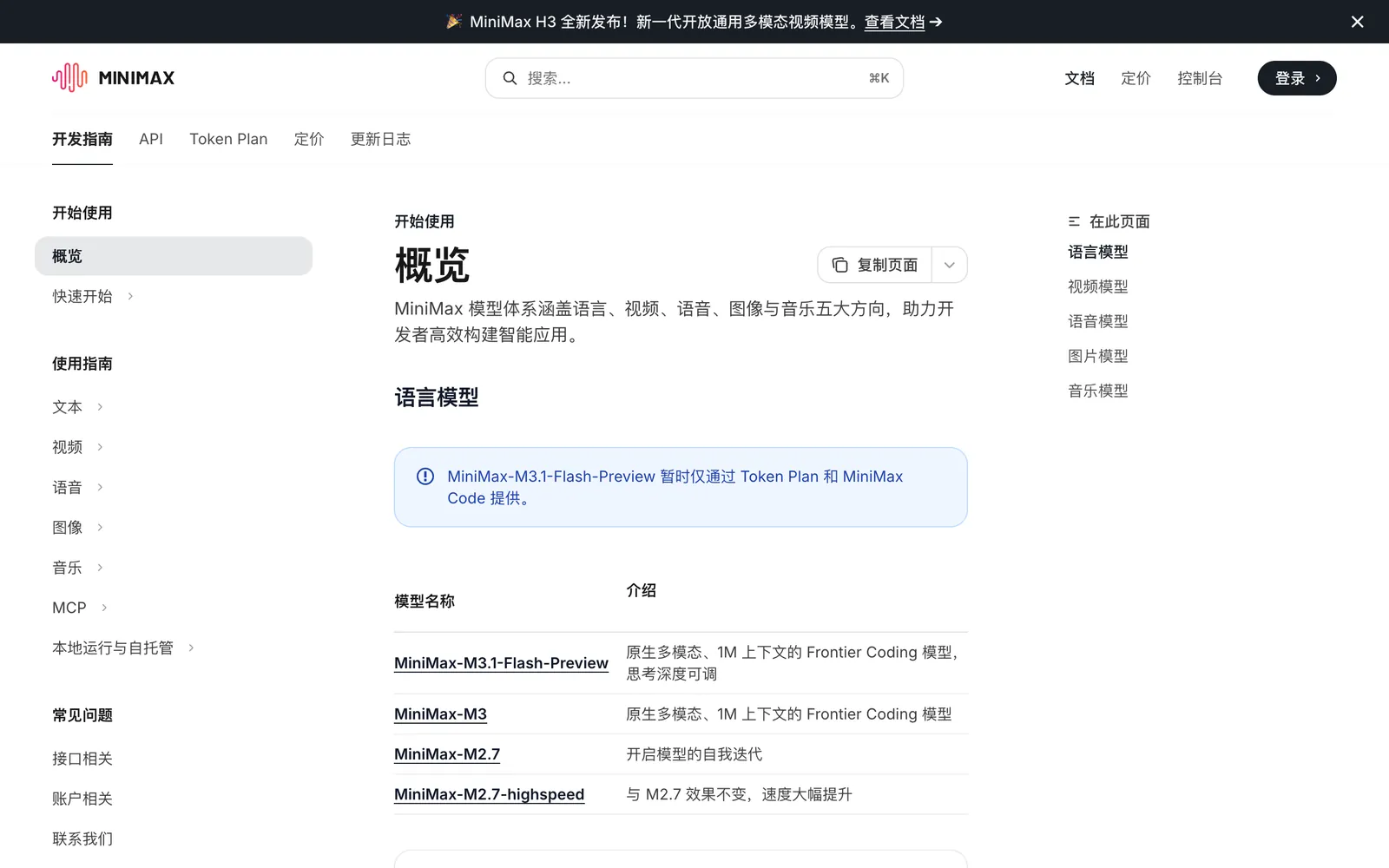The height and width of the screenshot is (868, 1389).
Task: Jump to 图片模型 in page contents
Action: pos(1098,356)
